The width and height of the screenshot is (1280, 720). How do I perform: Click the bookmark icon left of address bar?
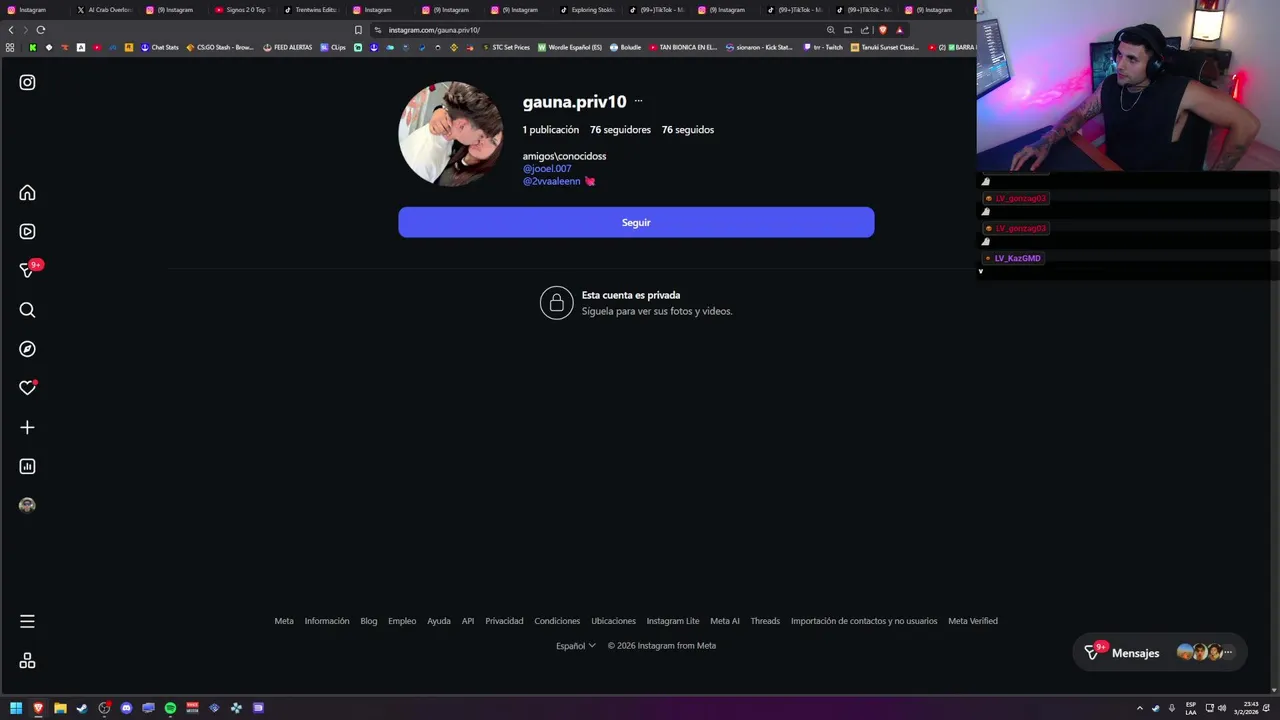(x=358, y=30)
